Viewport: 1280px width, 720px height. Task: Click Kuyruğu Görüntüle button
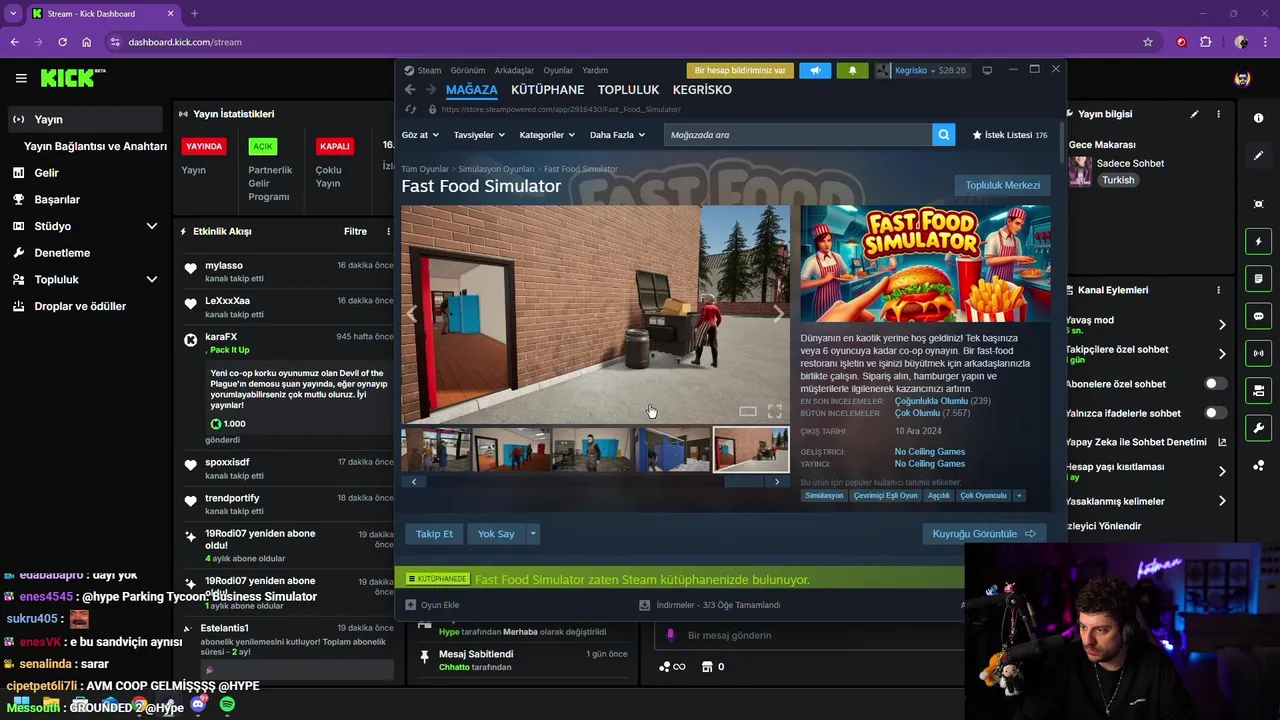[x=984, y=534]
